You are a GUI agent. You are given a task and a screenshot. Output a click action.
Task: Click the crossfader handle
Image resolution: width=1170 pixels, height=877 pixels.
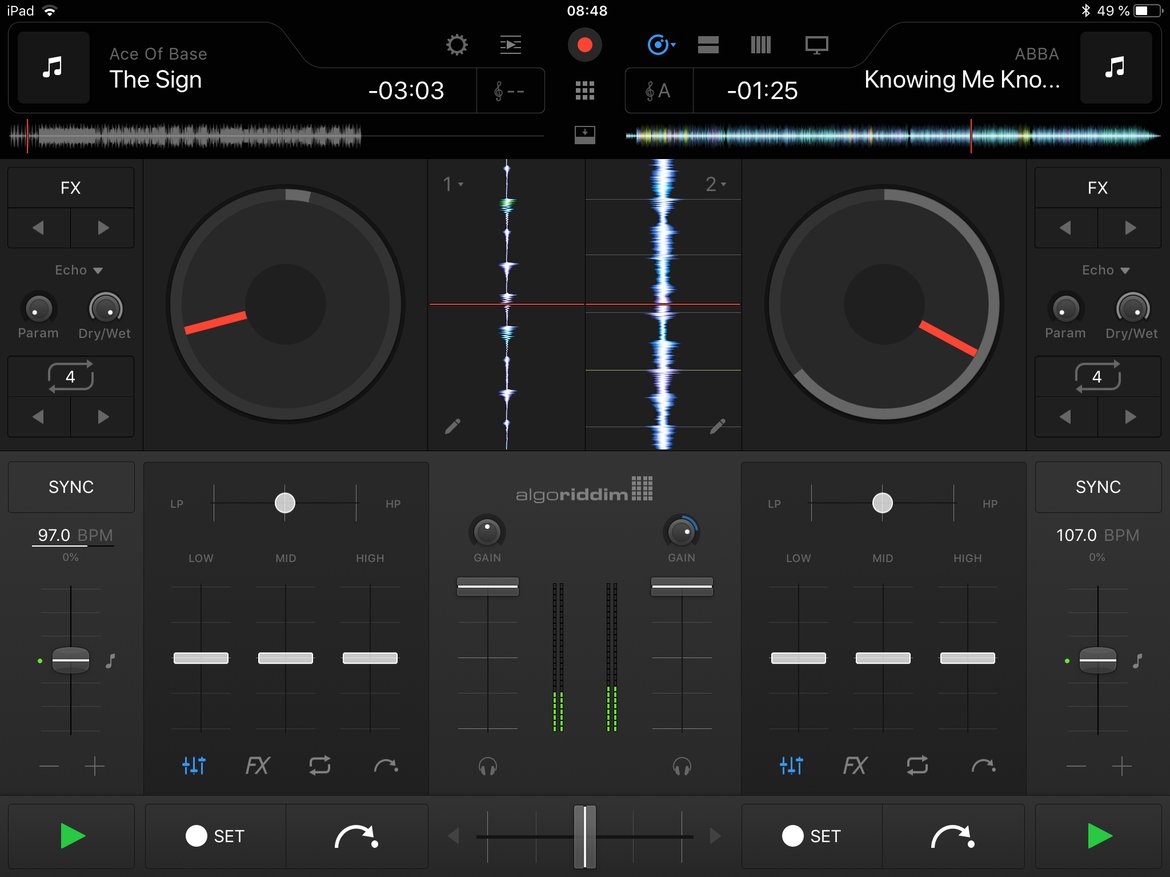coord(584,836)
